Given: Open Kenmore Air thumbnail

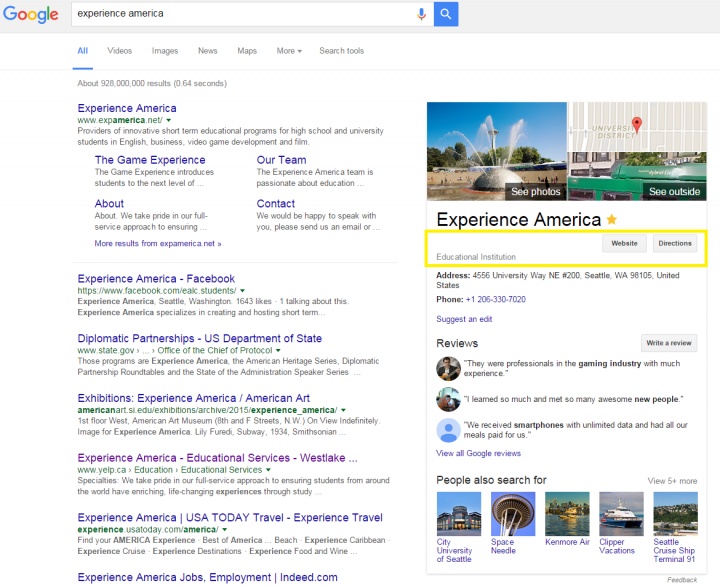Looking at the screenshot, I should pyautogui.click(x=567, y=514).
